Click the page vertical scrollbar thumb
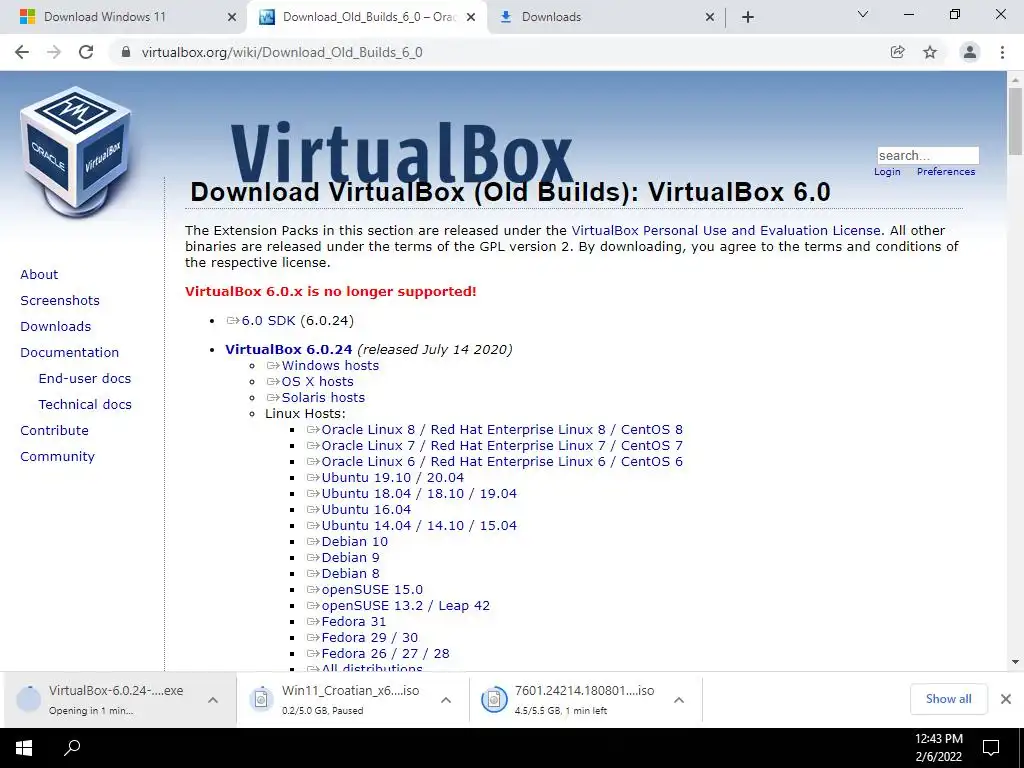 [x=1015, y=121]
